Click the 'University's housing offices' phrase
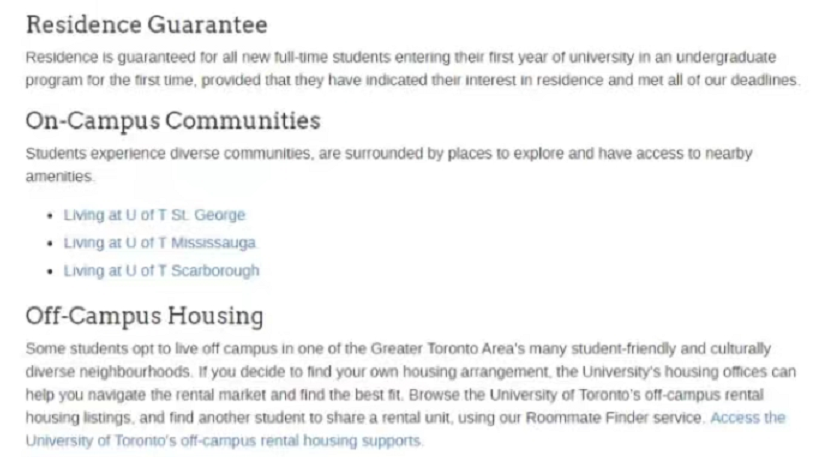The width and height of the screenshot is (832, 457). (x=674, y=372)
